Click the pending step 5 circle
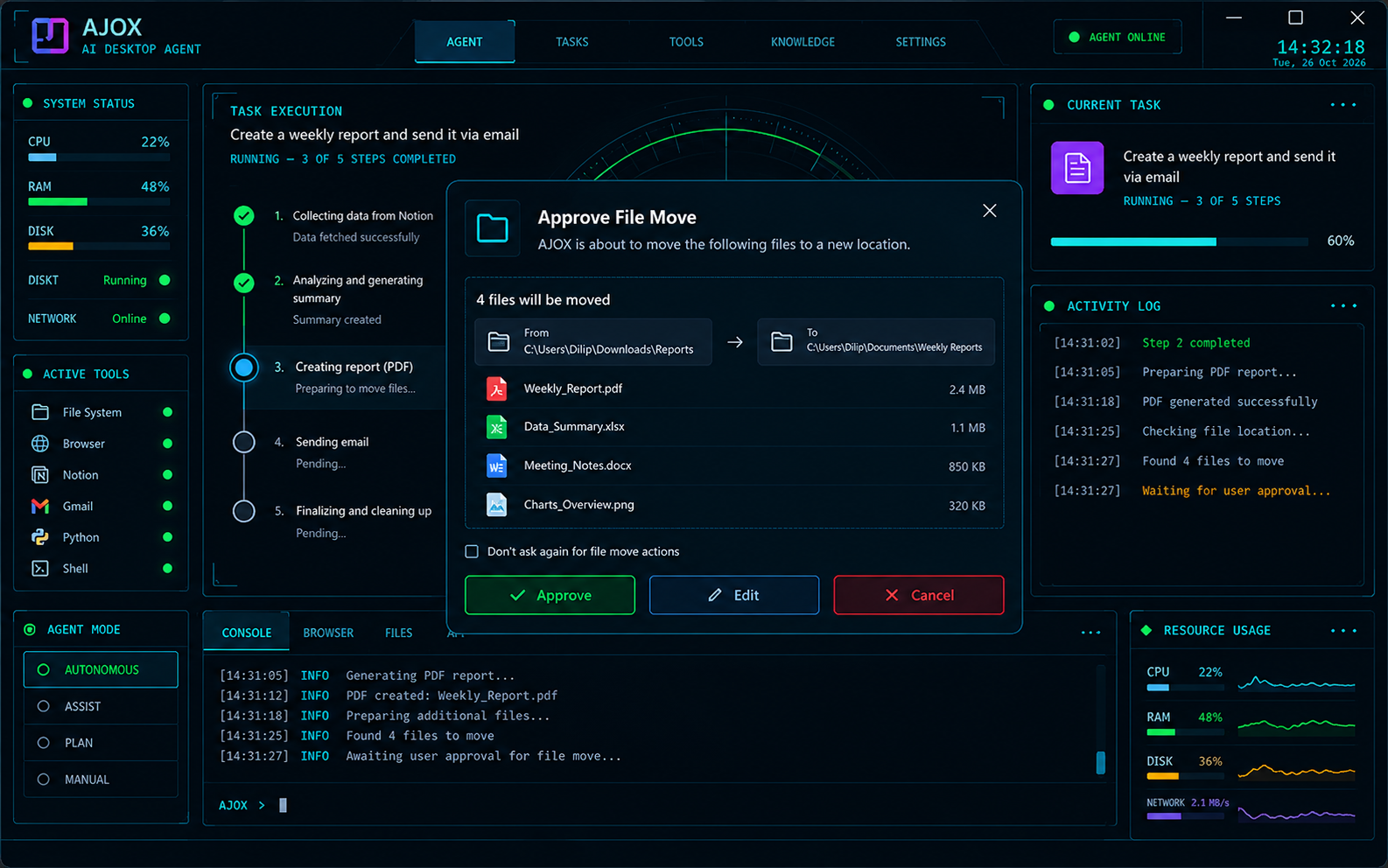This screenshot has height=868, width=1388. click(244, 511)
